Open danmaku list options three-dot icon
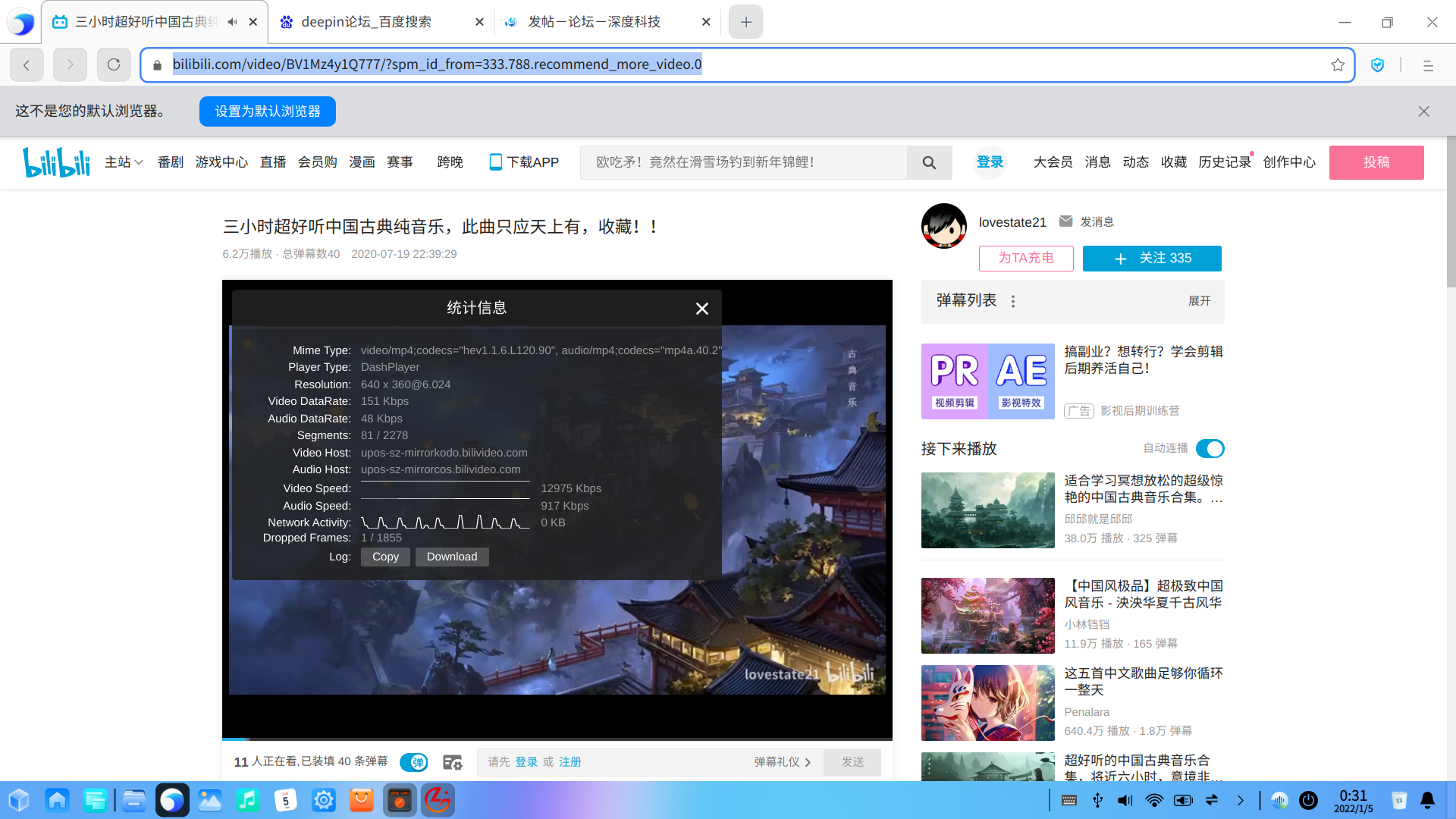Screen dimensions: 1456x819 coord(1013,301)
